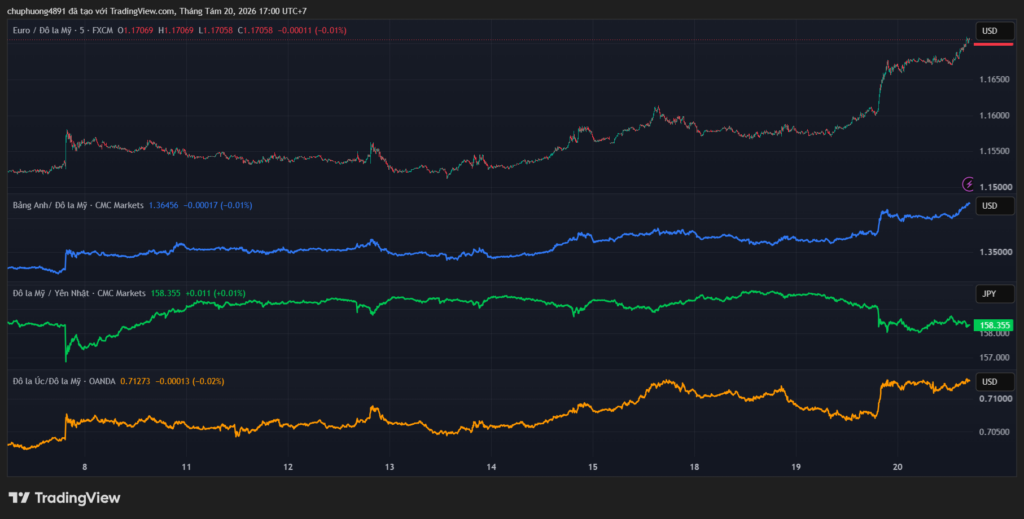Image resolution: width=1024 pixels, height=519 pixels.
Task: Click 'Bảng Anh/ Đô la Mỹ · CMC Markets' legend
Action: (x=78, y=205)
